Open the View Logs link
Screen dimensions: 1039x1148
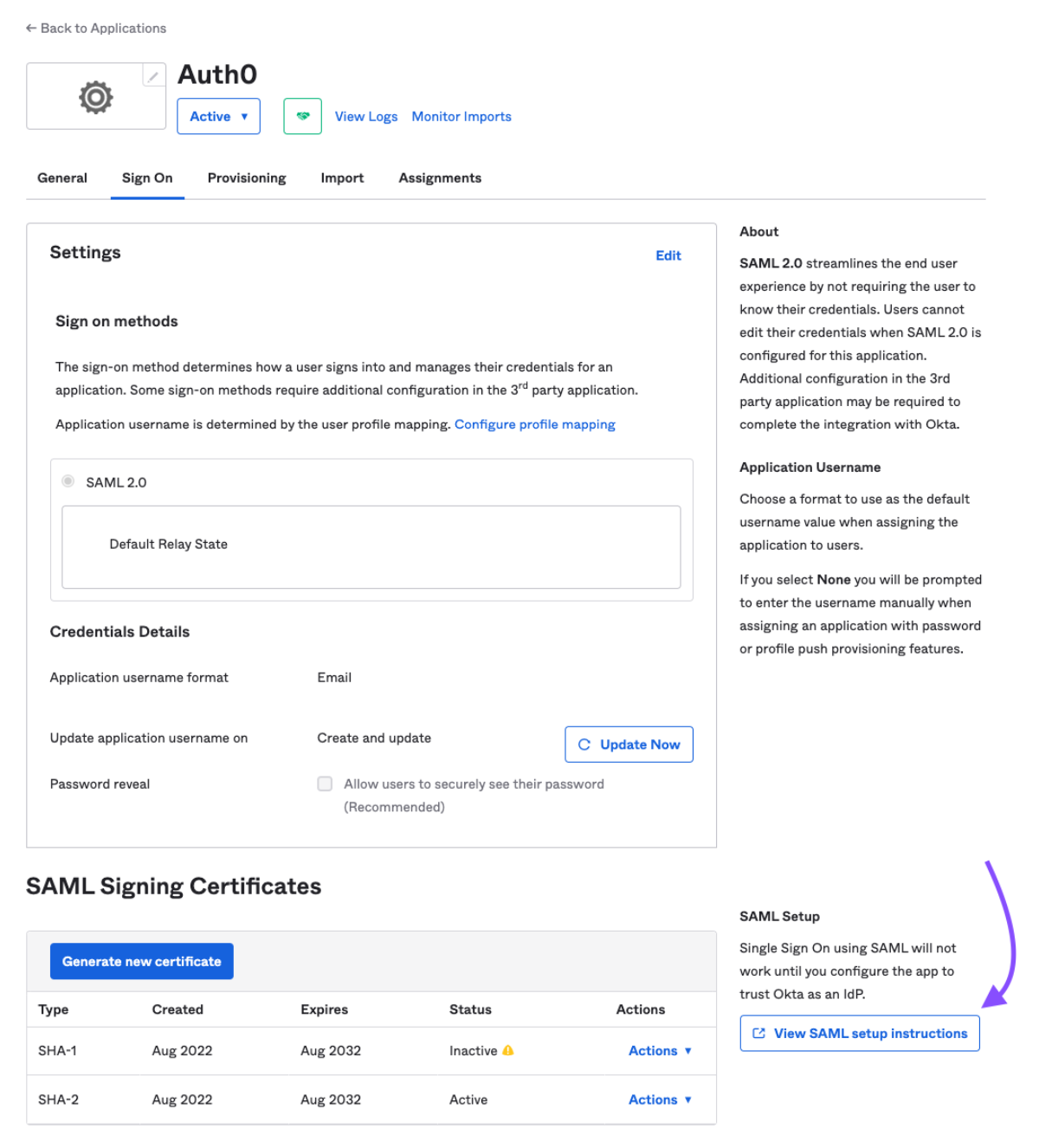366,116
